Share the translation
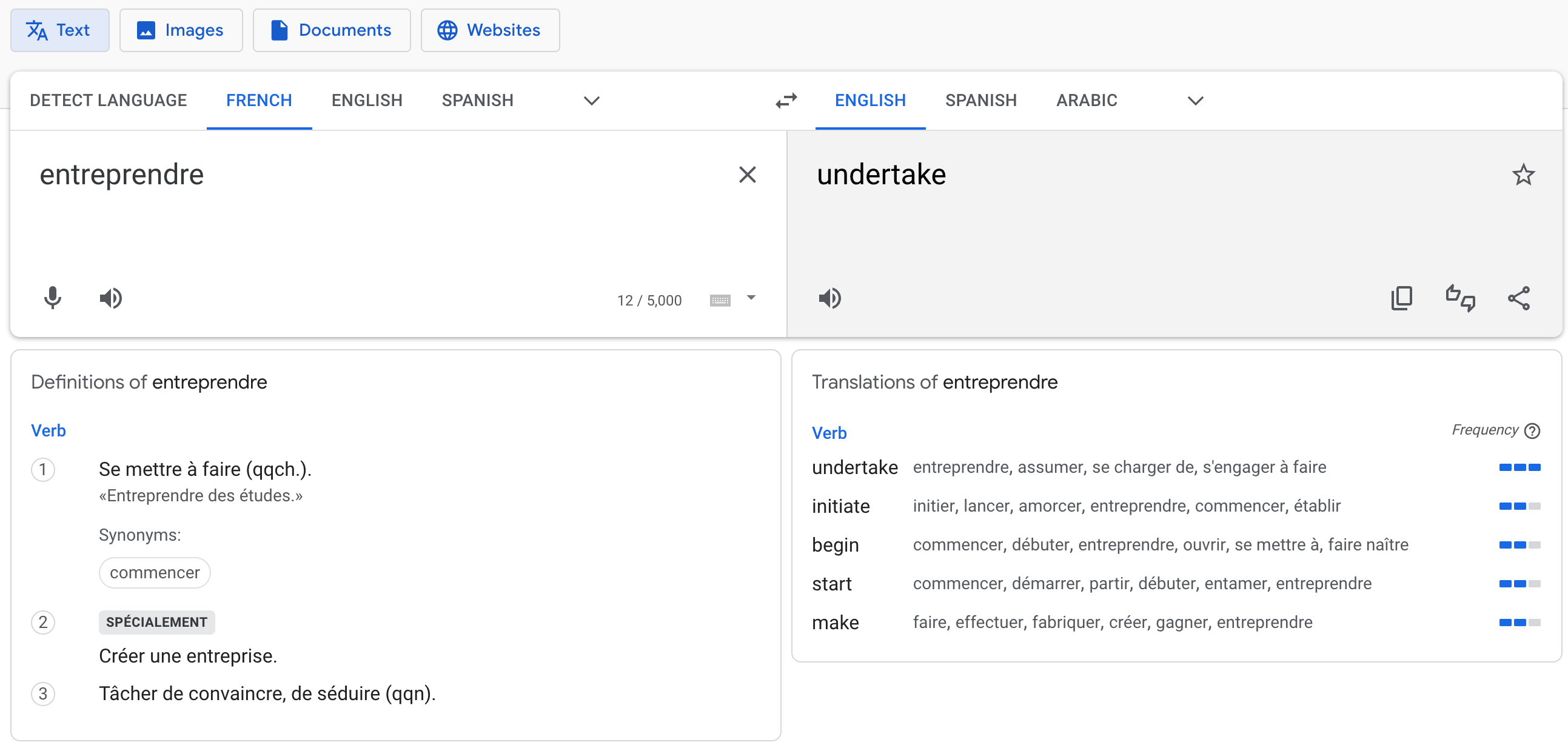 1519,298
